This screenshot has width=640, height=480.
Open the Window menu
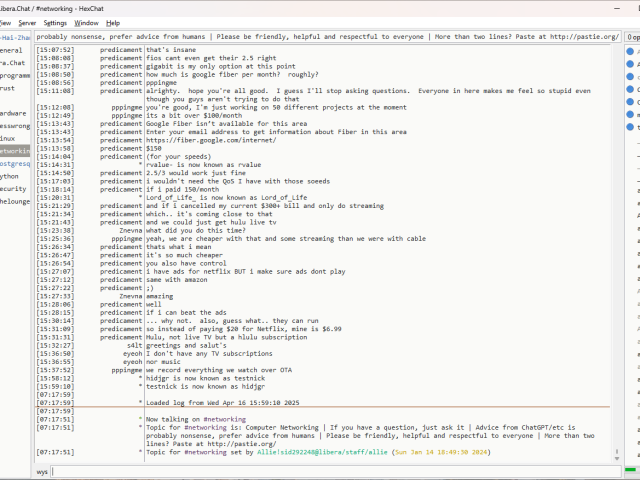click(87, 22)
